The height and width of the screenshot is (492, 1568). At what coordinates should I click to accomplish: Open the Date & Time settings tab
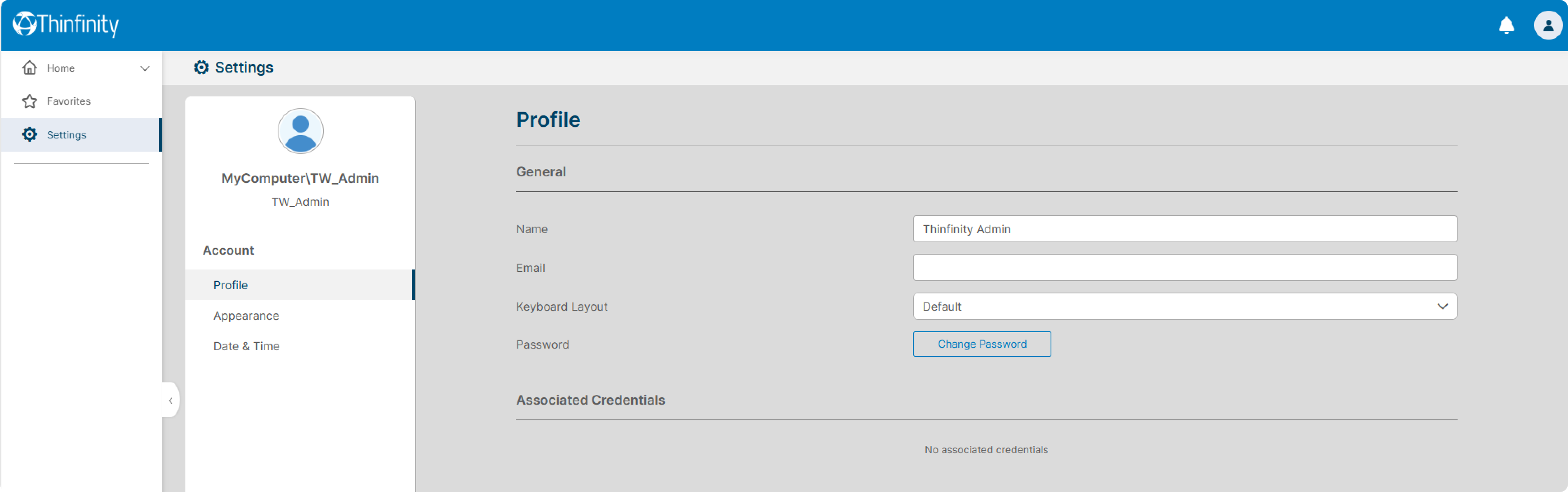click(300, 346)
